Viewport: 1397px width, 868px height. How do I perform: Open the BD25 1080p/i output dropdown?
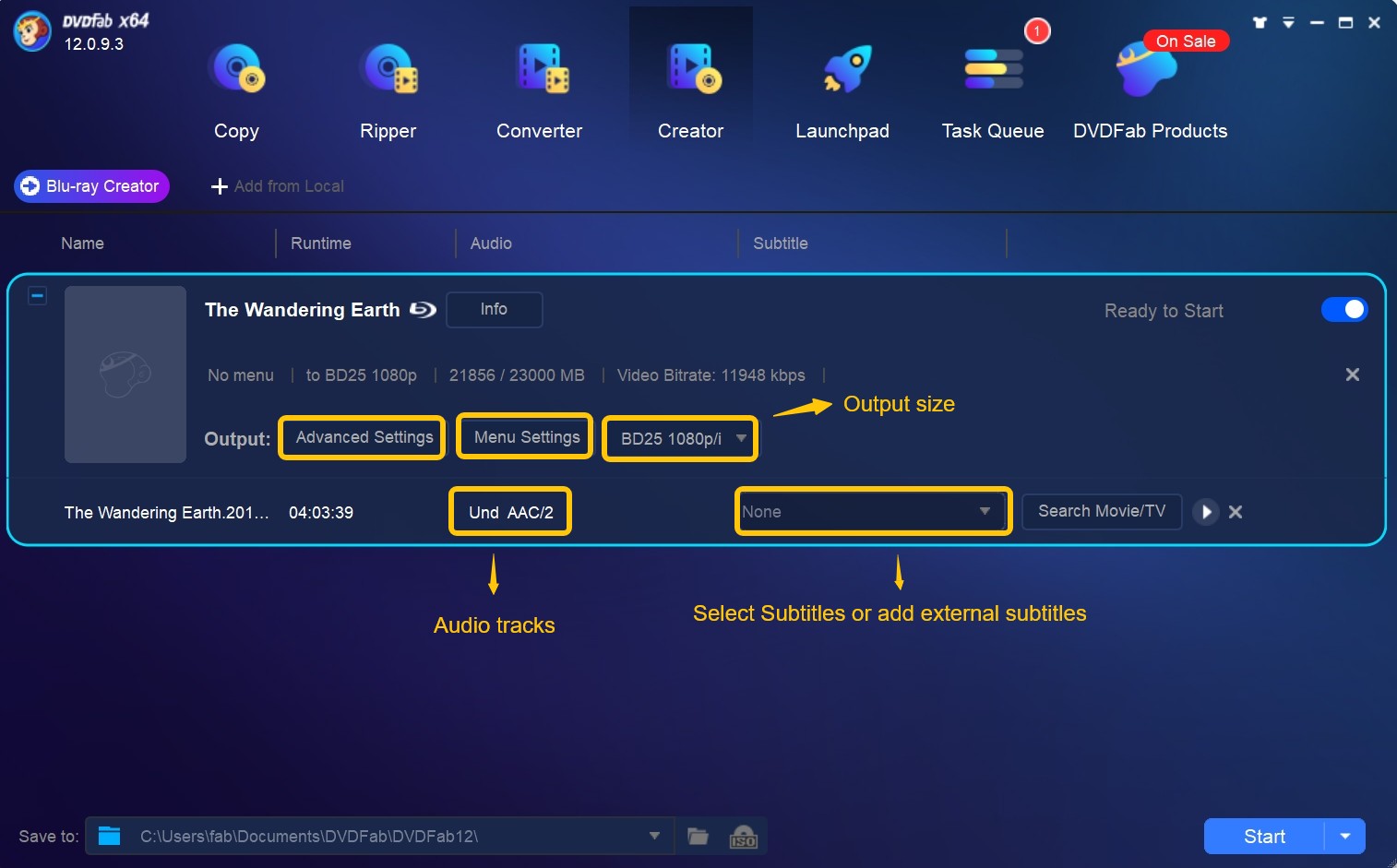681,439
